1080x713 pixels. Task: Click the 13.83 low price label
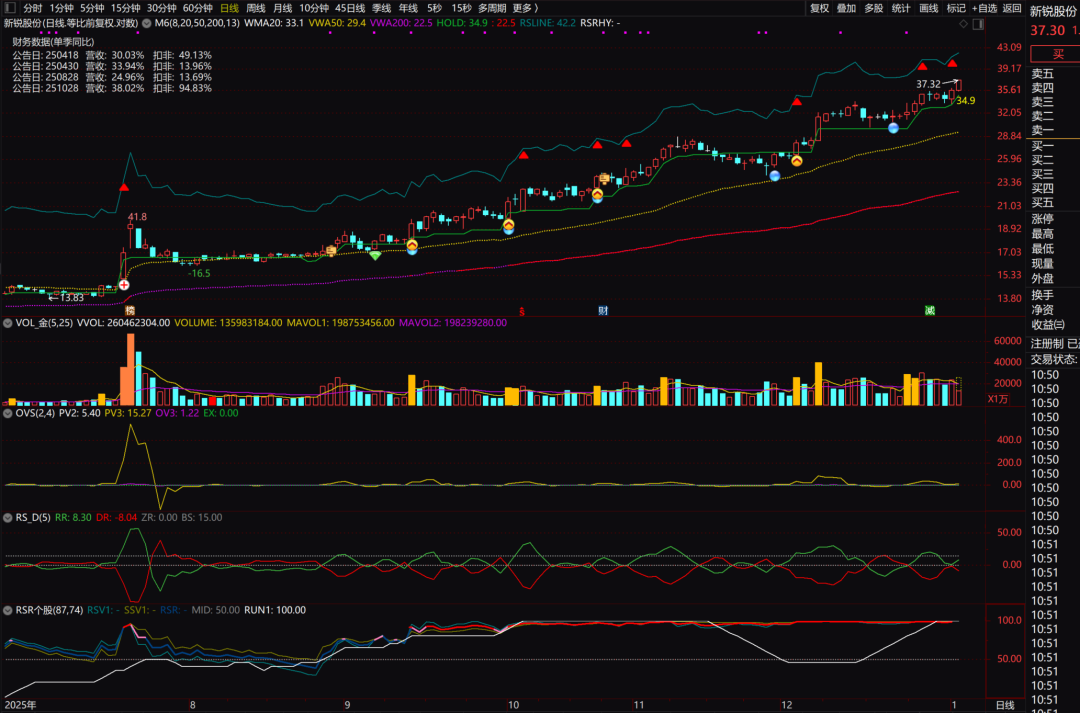coord(71,298)
